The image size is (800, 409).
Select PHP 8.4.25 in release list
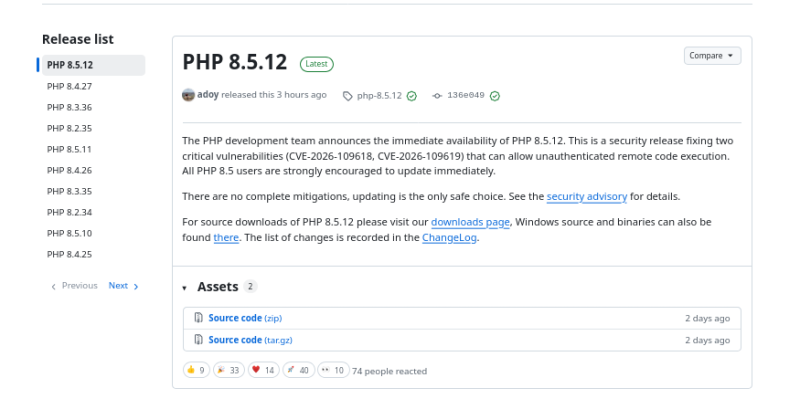pos(69,254)
